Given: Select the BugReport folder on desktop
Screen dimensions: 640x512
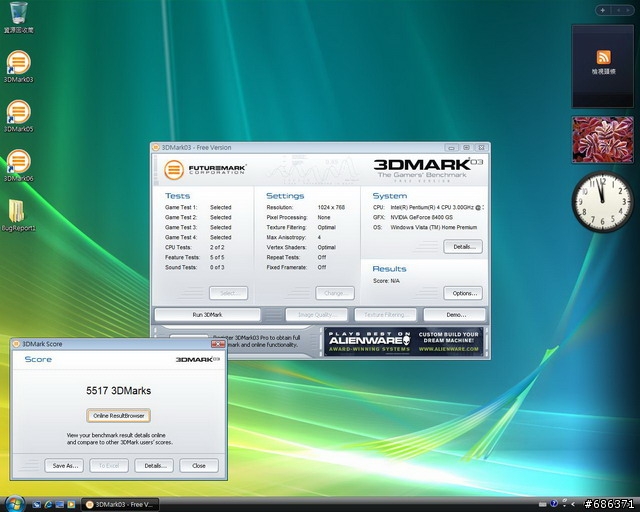Looking at the screenshot, I should click(x=18, y=215).
